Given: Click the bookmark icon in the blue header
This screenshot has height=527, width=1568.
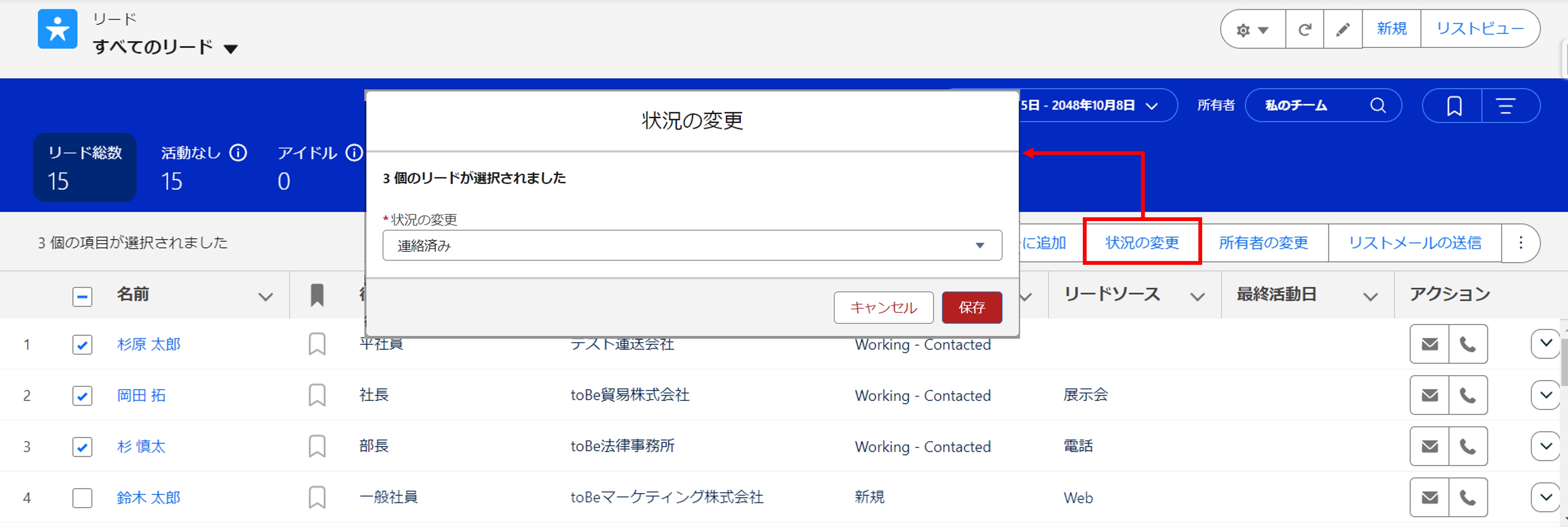Looking at the screenshot, I should pyautogui.click(x=1454, y=106).
